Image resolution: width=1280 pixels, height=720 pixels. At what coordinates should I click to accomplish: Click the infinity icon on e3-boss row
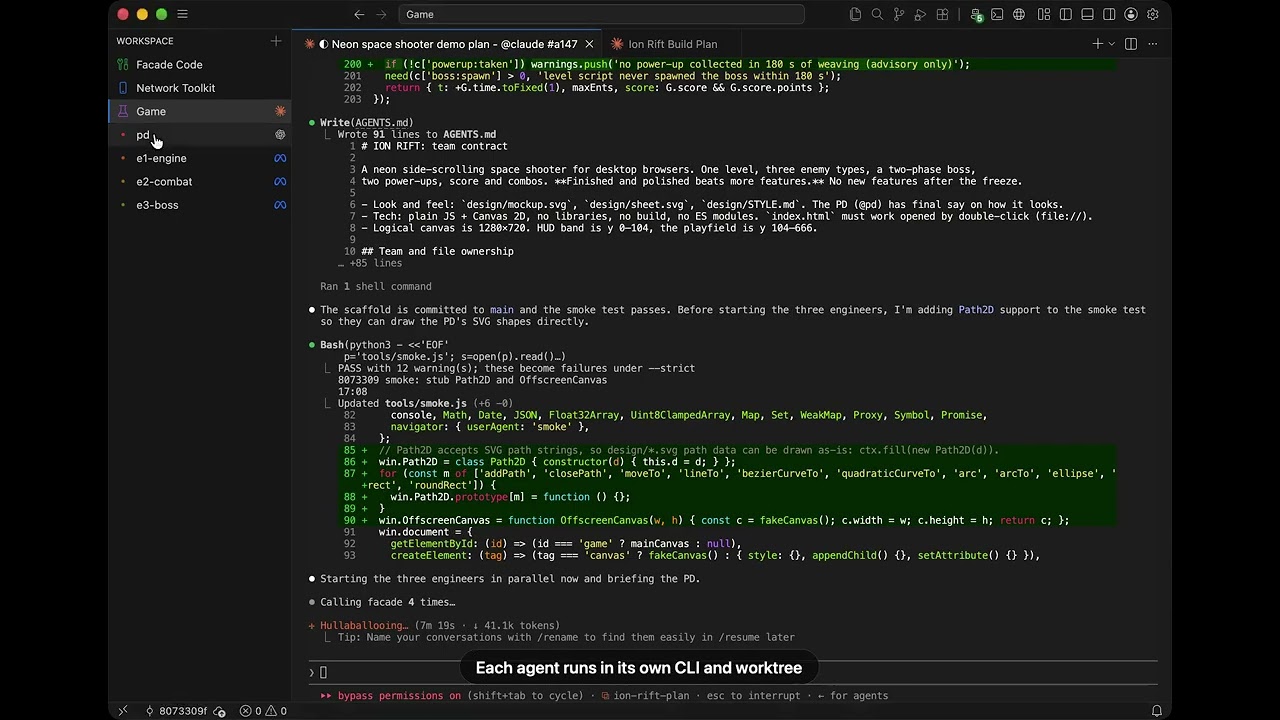click(280, 205)
